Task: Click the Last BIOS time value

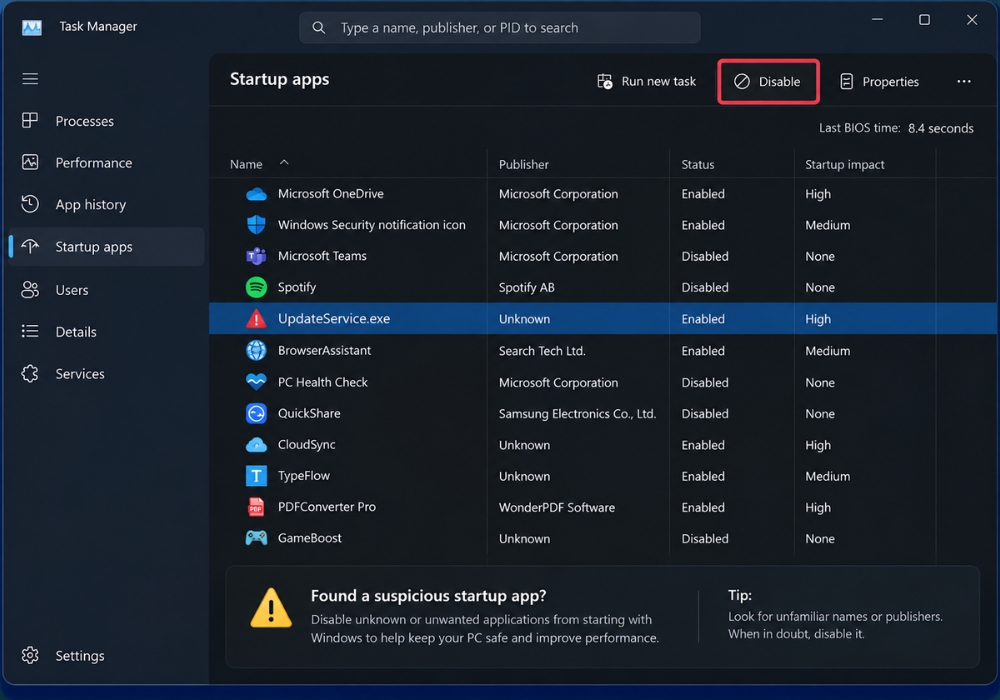Action: click(x=941, y=128)
